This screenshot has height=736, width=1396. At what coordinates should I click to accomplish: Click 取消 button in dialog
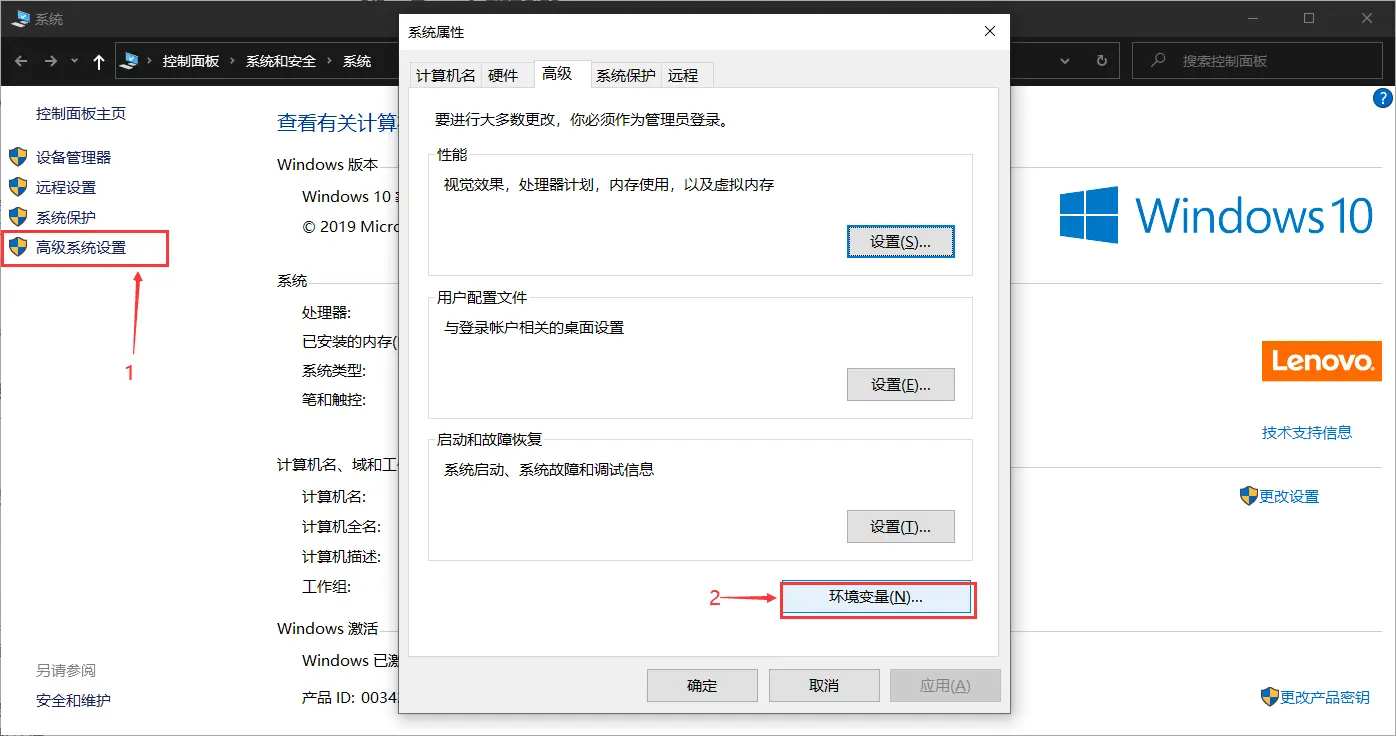[x=824, y=685]
